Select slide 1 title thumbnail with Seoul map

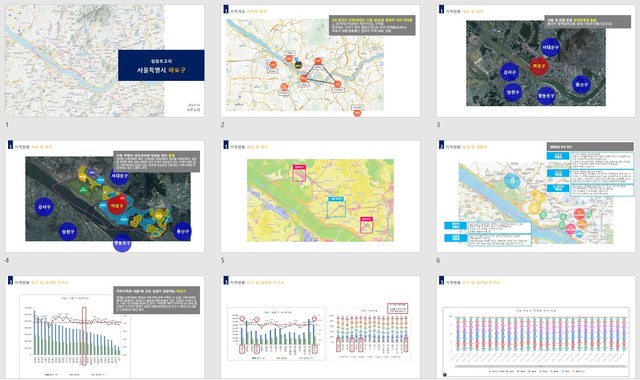pos(104,61)
